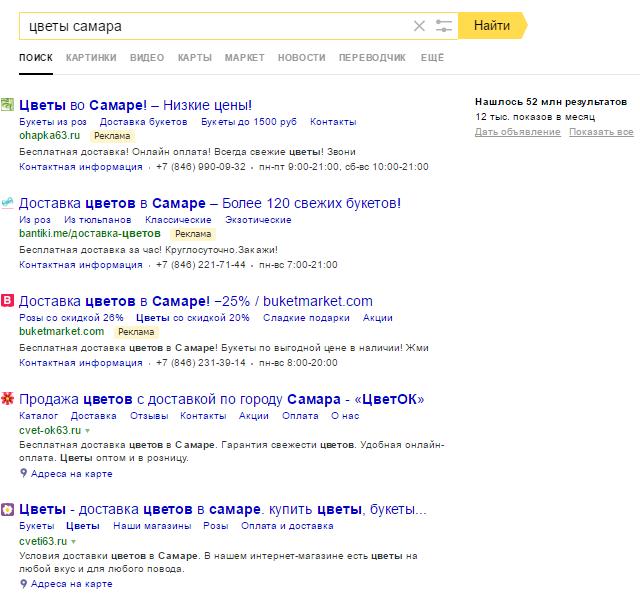The height and width of the screenshot is (604, 640).
Task: Open 'Экзотические' sitelink
Action: coord(258,220)
